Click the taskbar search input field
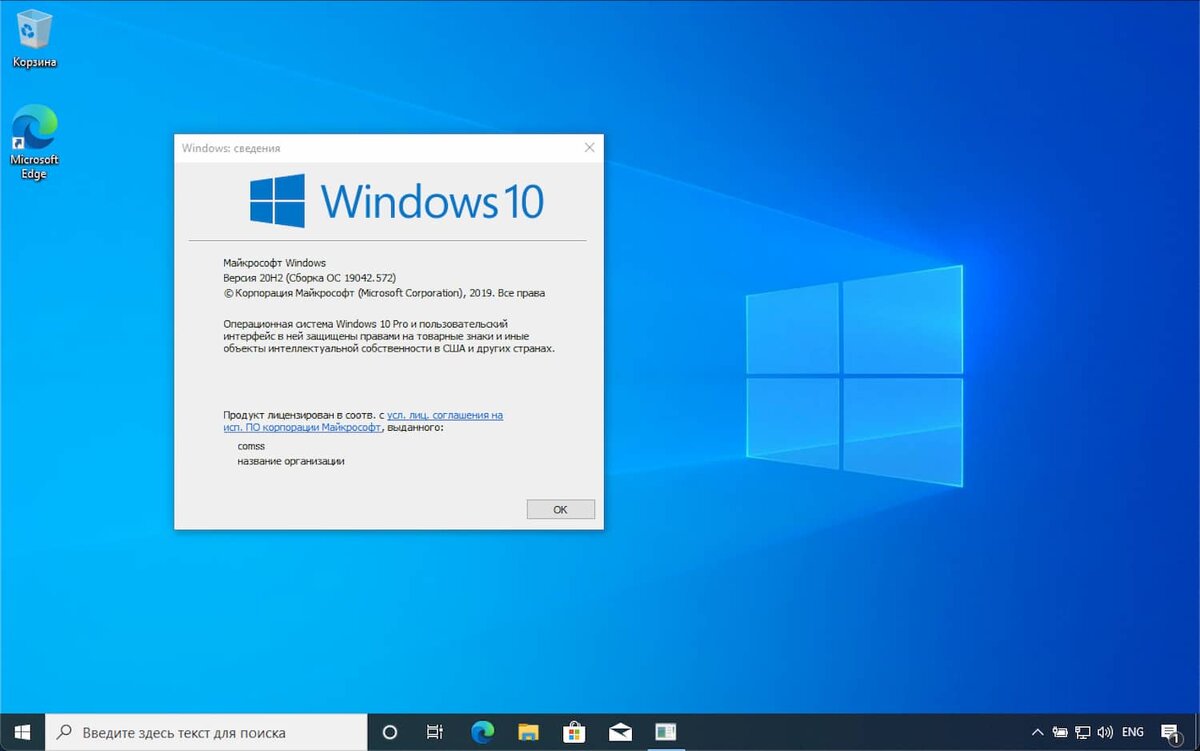Image resolution: width=1200 pixels, height=751 pixels. click(x=200, y=731)
